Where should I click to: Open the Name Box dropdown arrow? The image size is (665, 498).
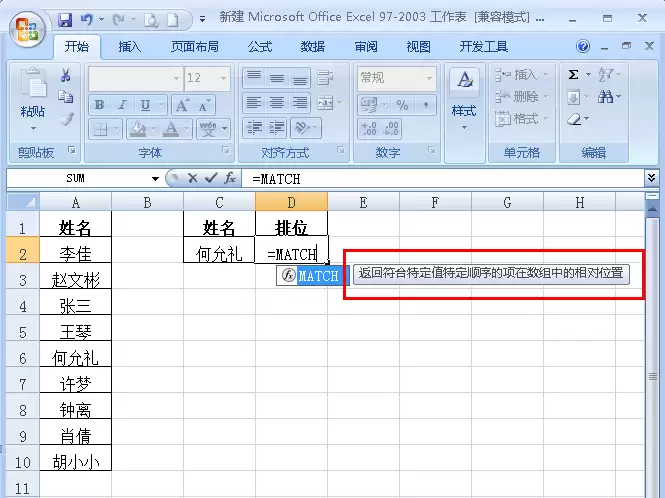point(155,179)
